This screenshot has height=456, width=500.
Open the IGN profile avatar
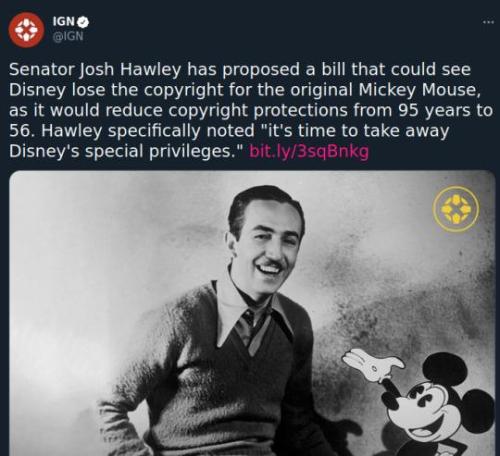(26, 30)
